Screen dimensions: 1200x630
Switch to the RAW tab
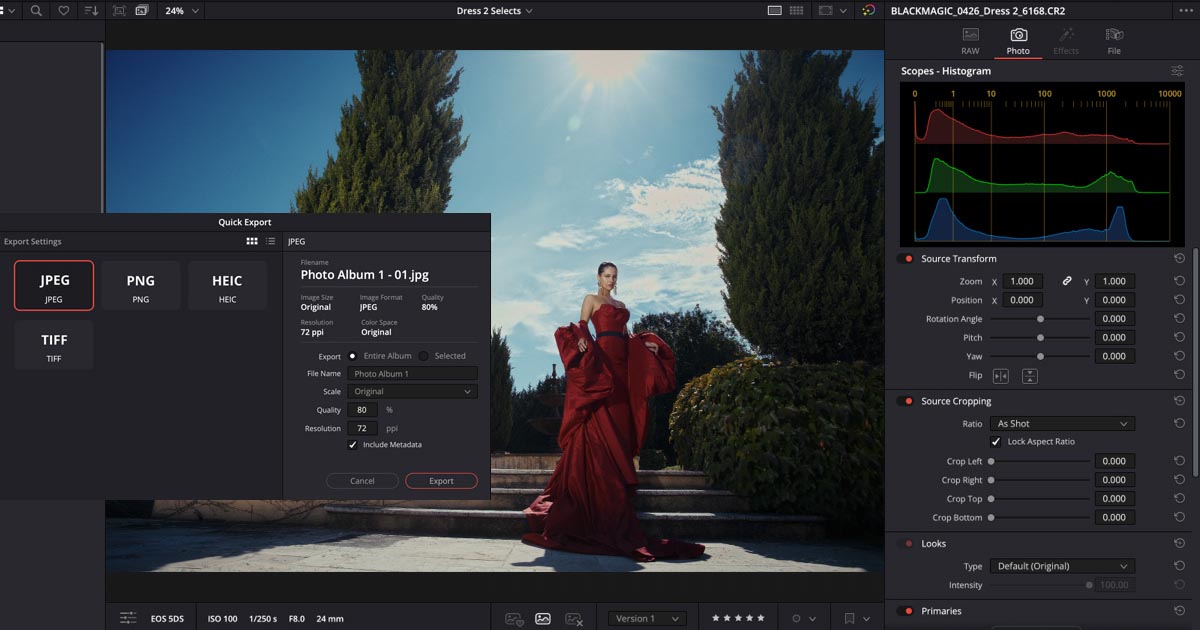pos(970,41)
